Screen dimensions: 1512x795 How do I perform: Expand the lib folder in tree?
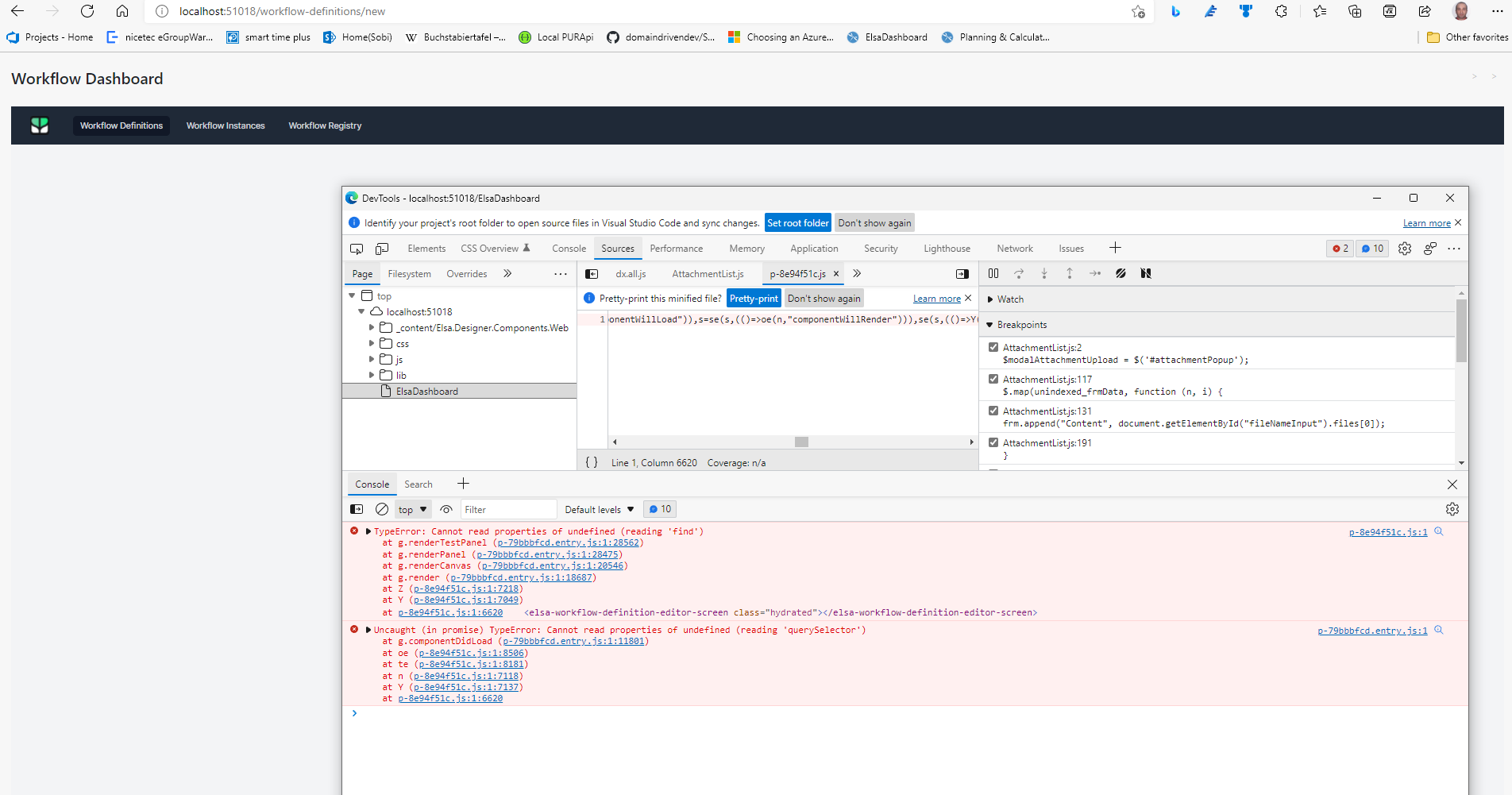click(x=371, y=375)
